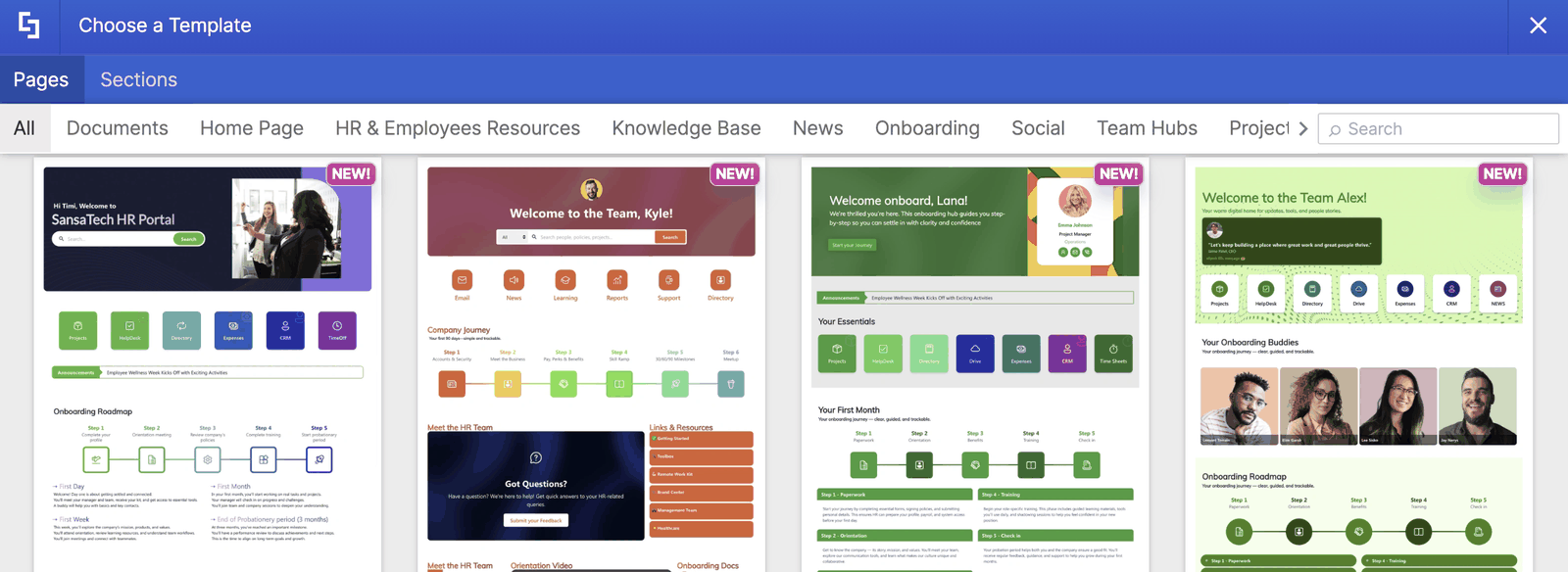
Task: Click HelpDesk icon in SansaTech template
Action: [x=129, y=330]
